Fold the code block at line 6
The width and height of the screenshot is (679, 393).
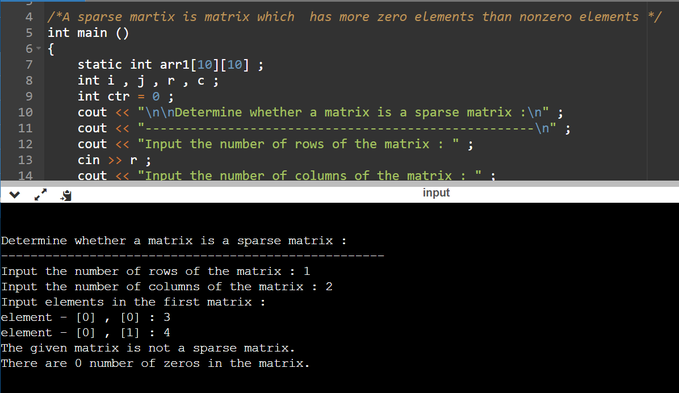tap(39, 48)
